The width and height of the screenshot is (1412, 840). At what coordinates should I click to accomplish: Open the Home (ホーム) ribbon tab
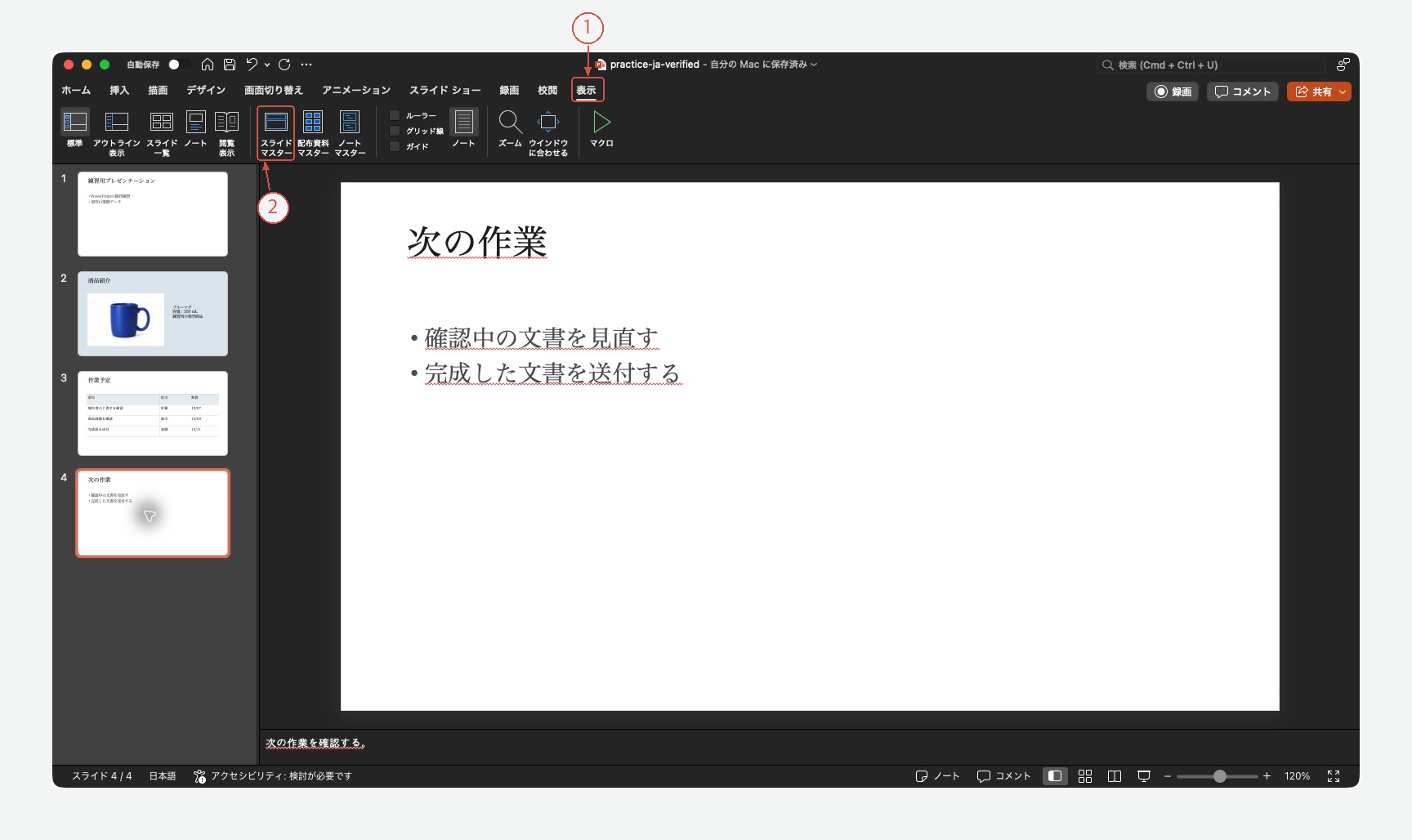point(76,91)
